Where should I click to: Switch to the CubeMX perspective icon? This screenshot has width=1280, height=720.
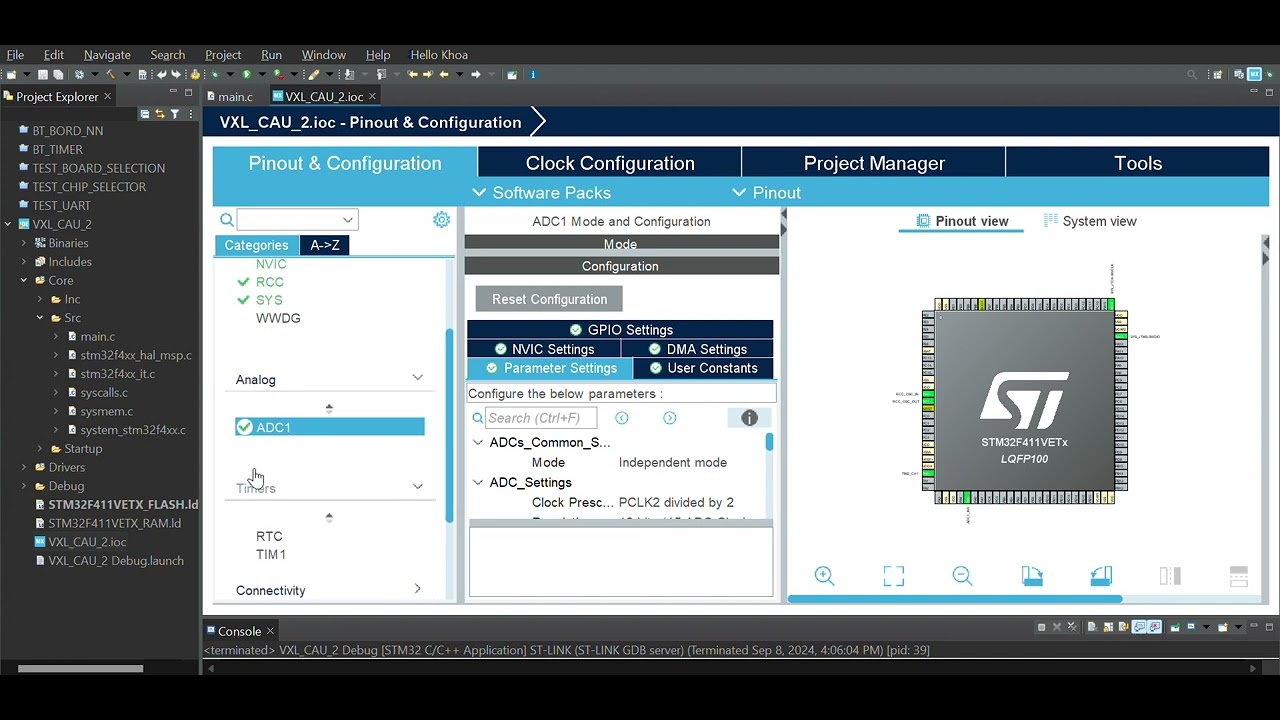[x=1254, y=74]
